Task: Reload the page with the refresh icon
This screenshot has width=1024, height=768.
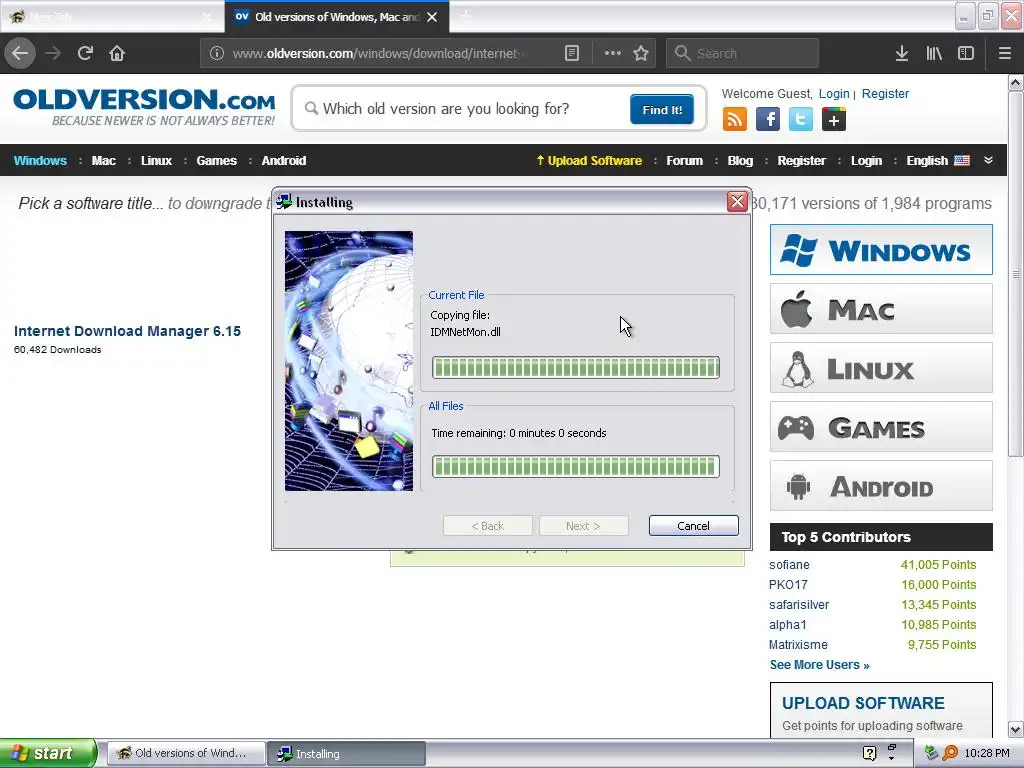Action: tap(85, 53)
